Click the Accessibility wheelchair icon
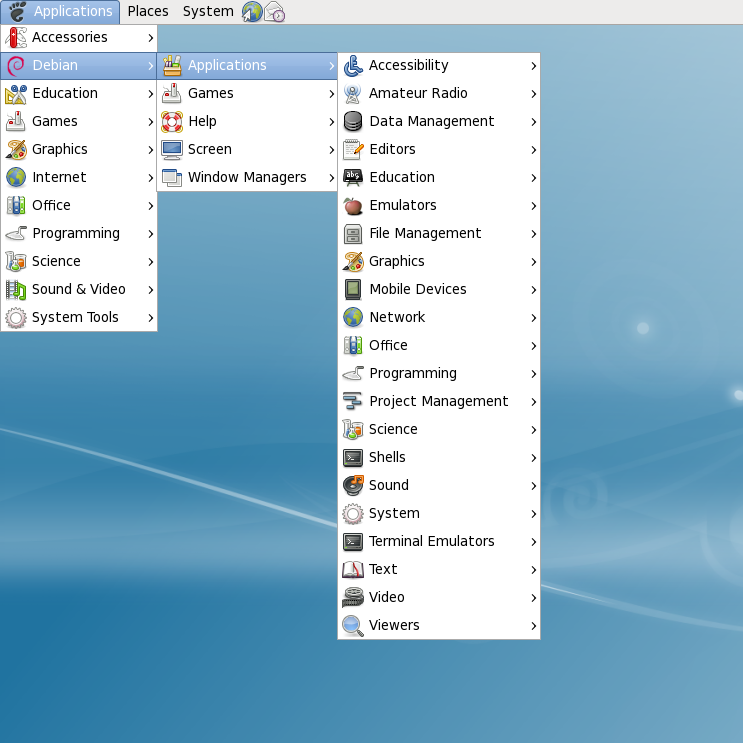Image resolution: width=743 pixels, height=743 pixels. point(353,65)
